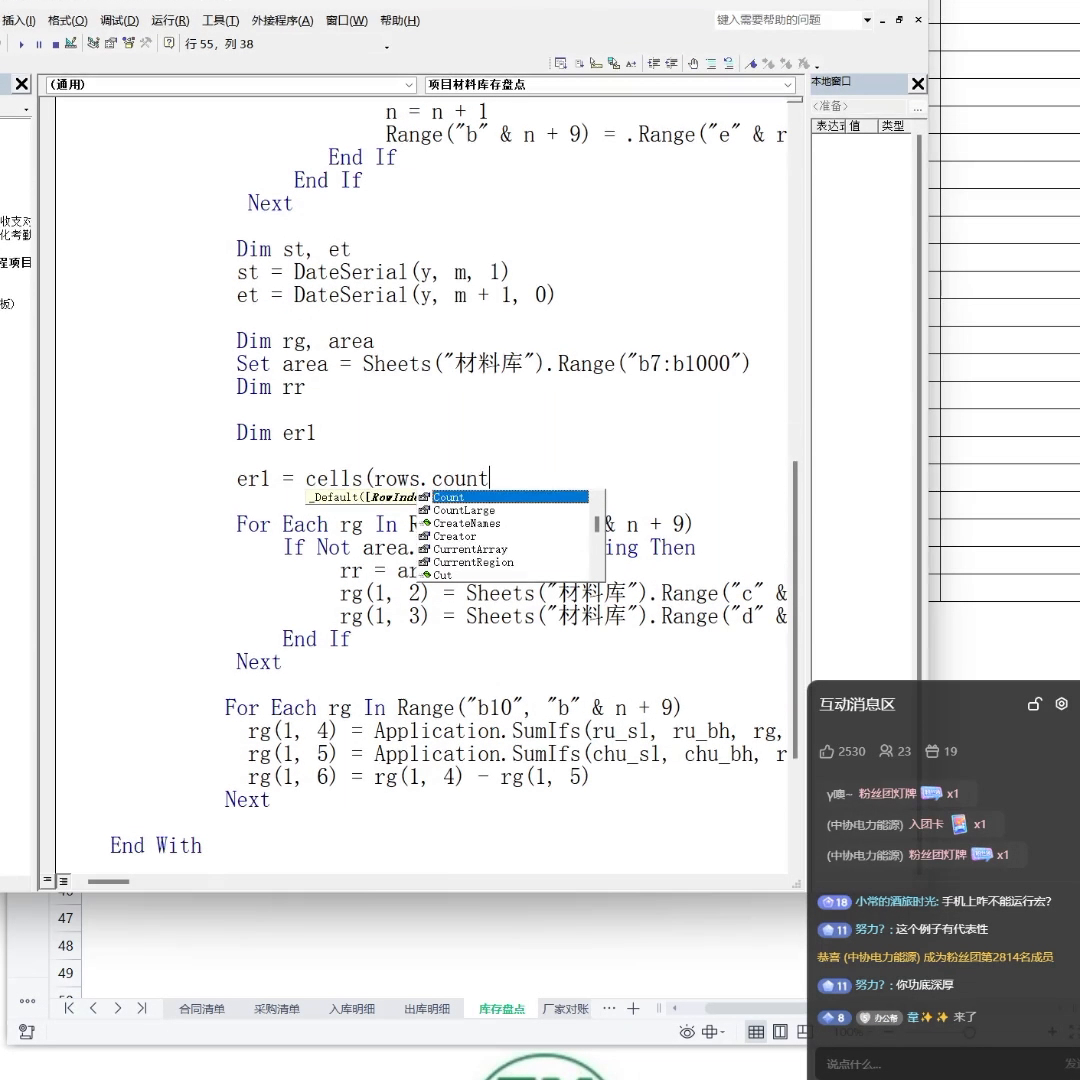Viewport: 1080px width, 1080px height.
Task: Click the locals window ellipsis button
Action: click(x=917, y=107)
